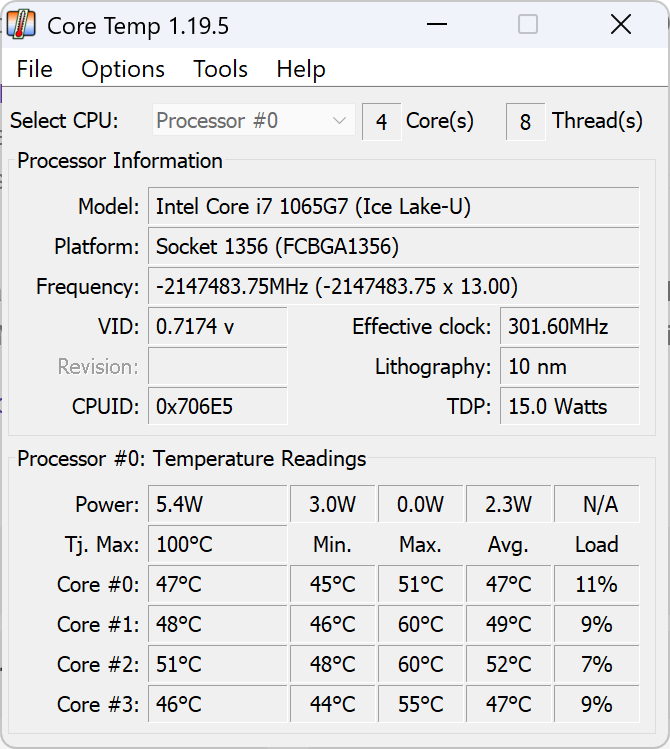Expand the Select CPU Processor #0 dropdown

(x=254, y=120)
